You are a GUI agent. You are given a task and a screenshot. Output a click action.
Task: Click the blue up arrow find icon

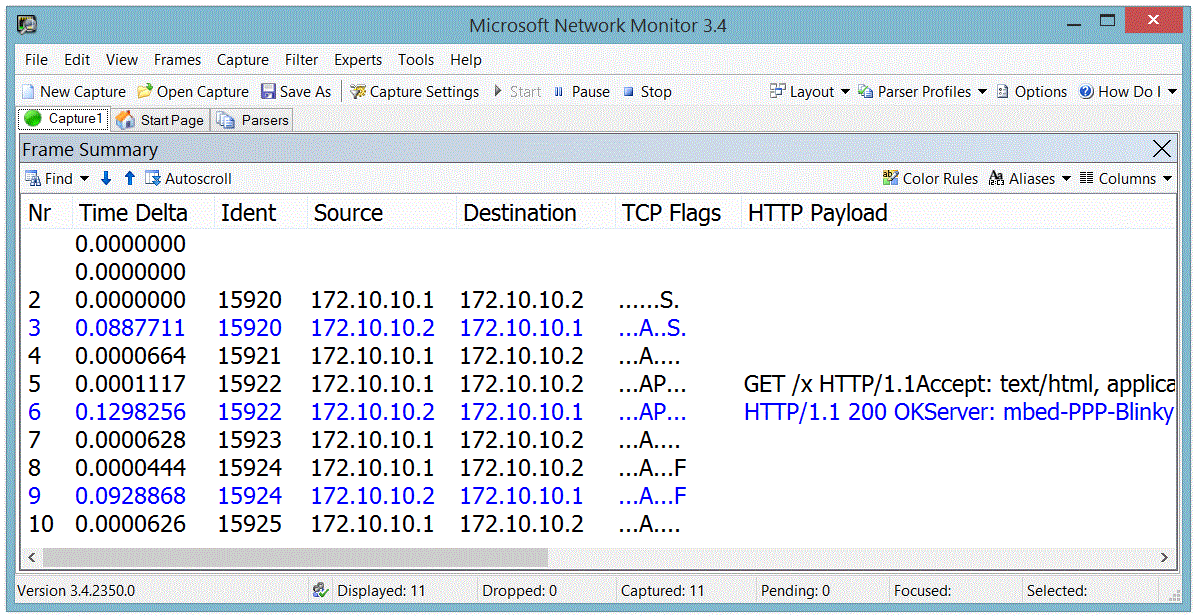pos(129,179)
